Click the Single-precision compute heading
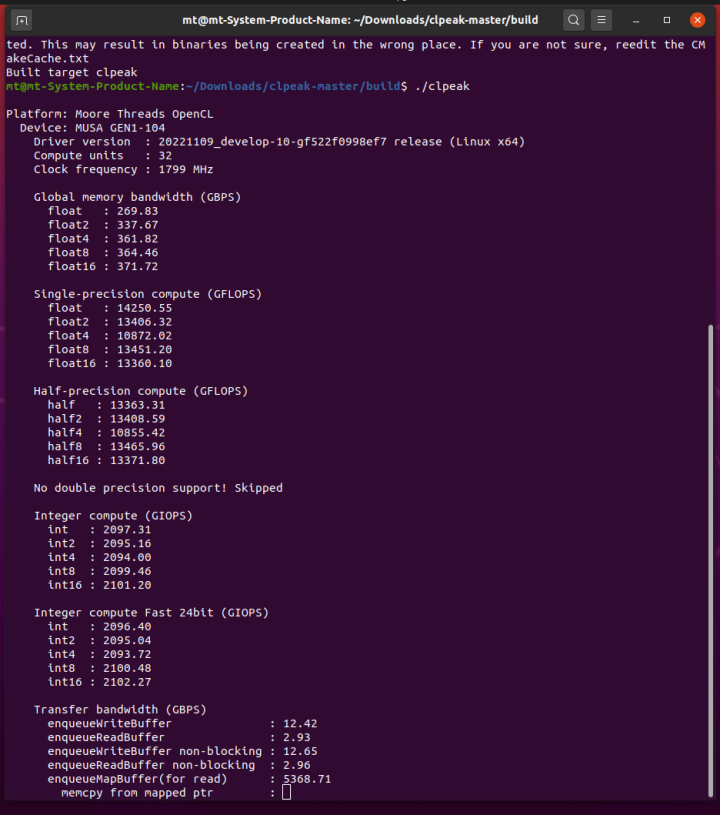Screen dimensions: 720x815 (x=148, y=294)
